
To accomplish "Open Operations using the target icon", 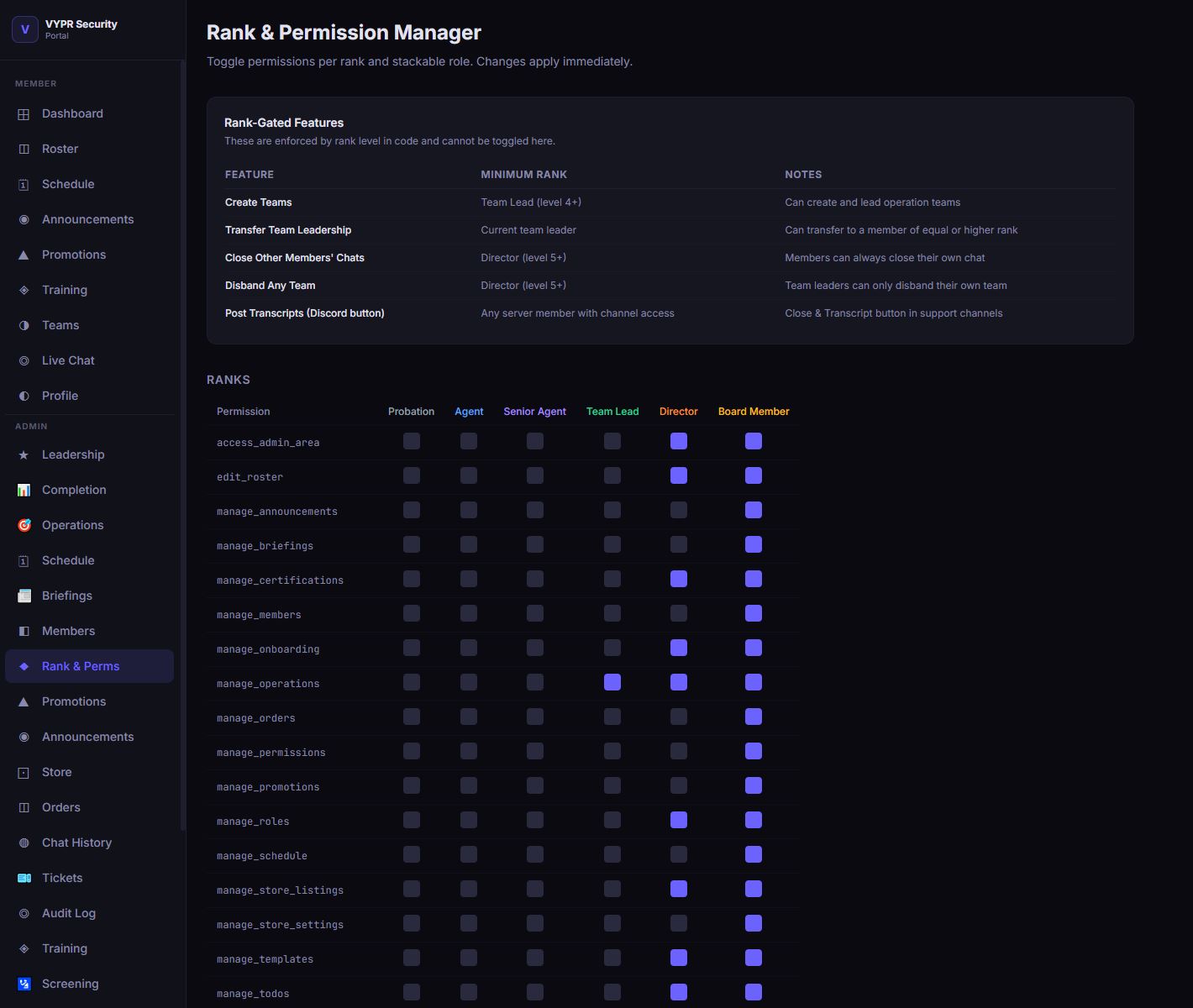I will [24, 526].
